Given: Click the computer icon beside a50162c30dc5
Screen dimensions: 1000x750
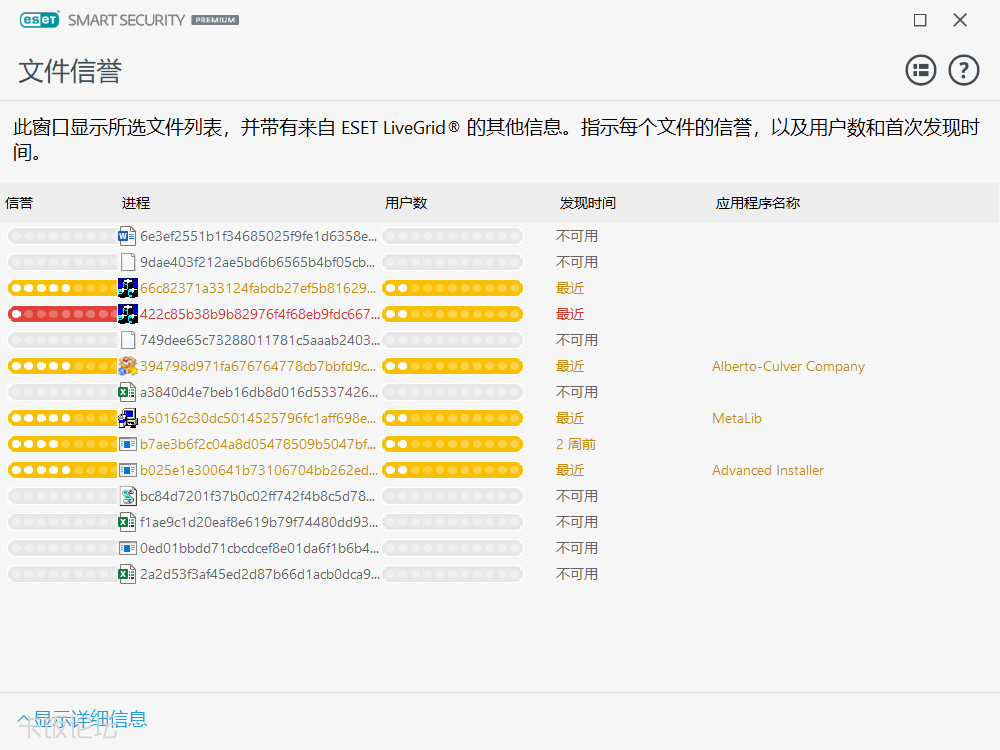Looking at the screenshot, I should coord(127,418).
